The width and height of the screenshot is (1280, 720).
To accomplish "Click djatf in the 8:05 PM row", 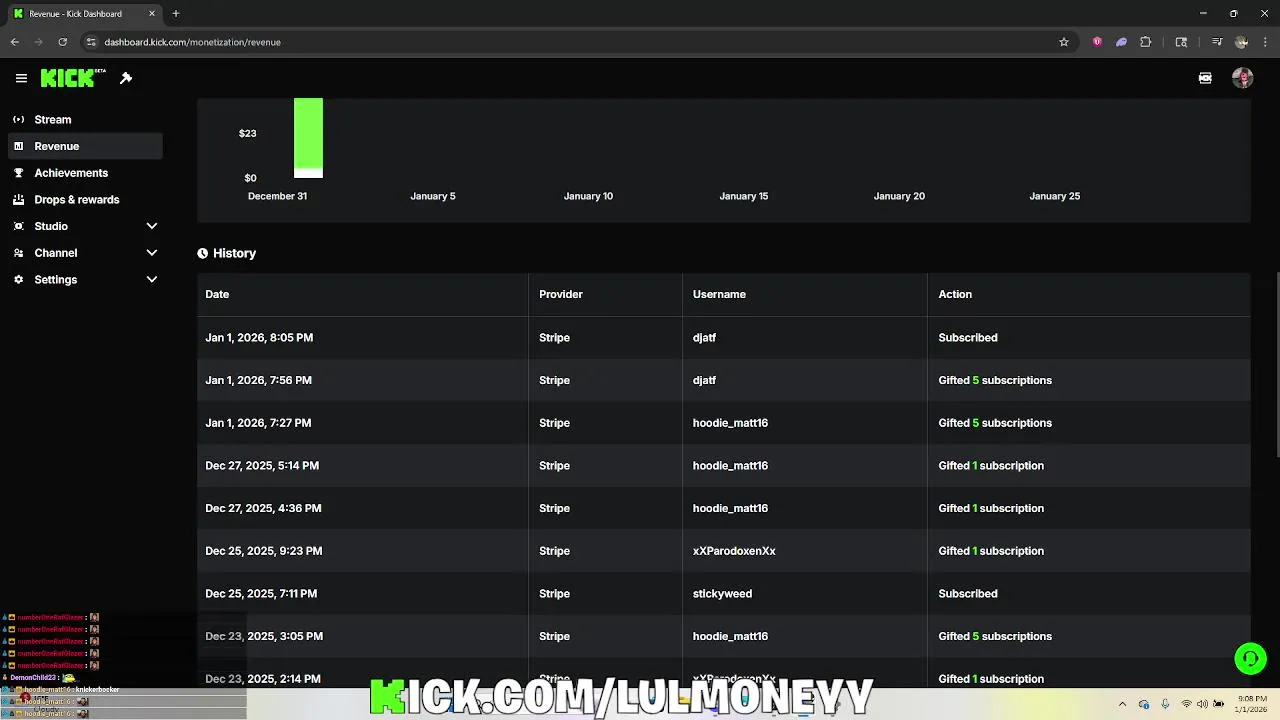I will (704, 338).
